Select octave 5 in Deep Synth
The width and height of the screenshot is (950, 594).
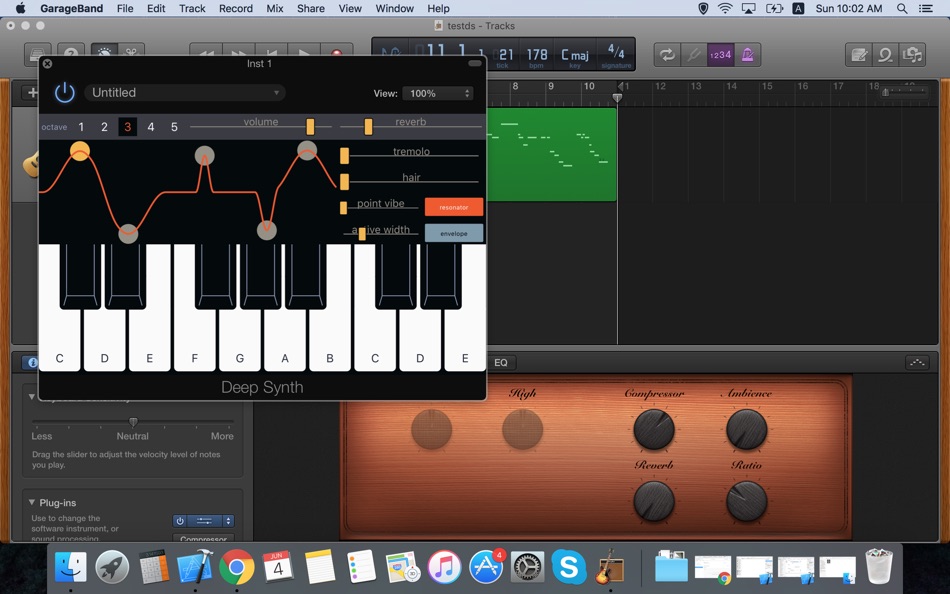pos(174,127)
